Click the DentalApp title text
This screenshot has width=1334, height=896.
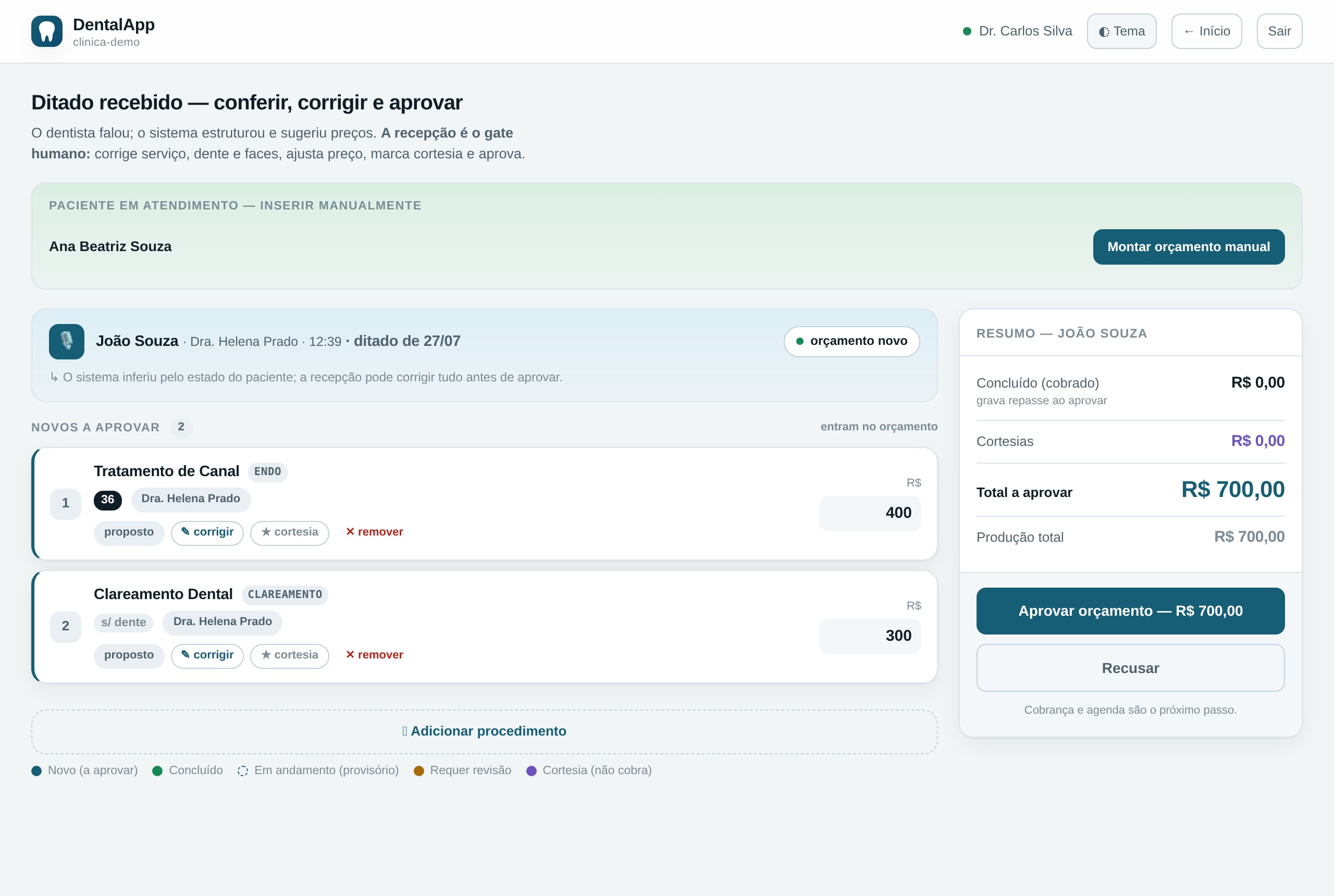tap(114, 24)
